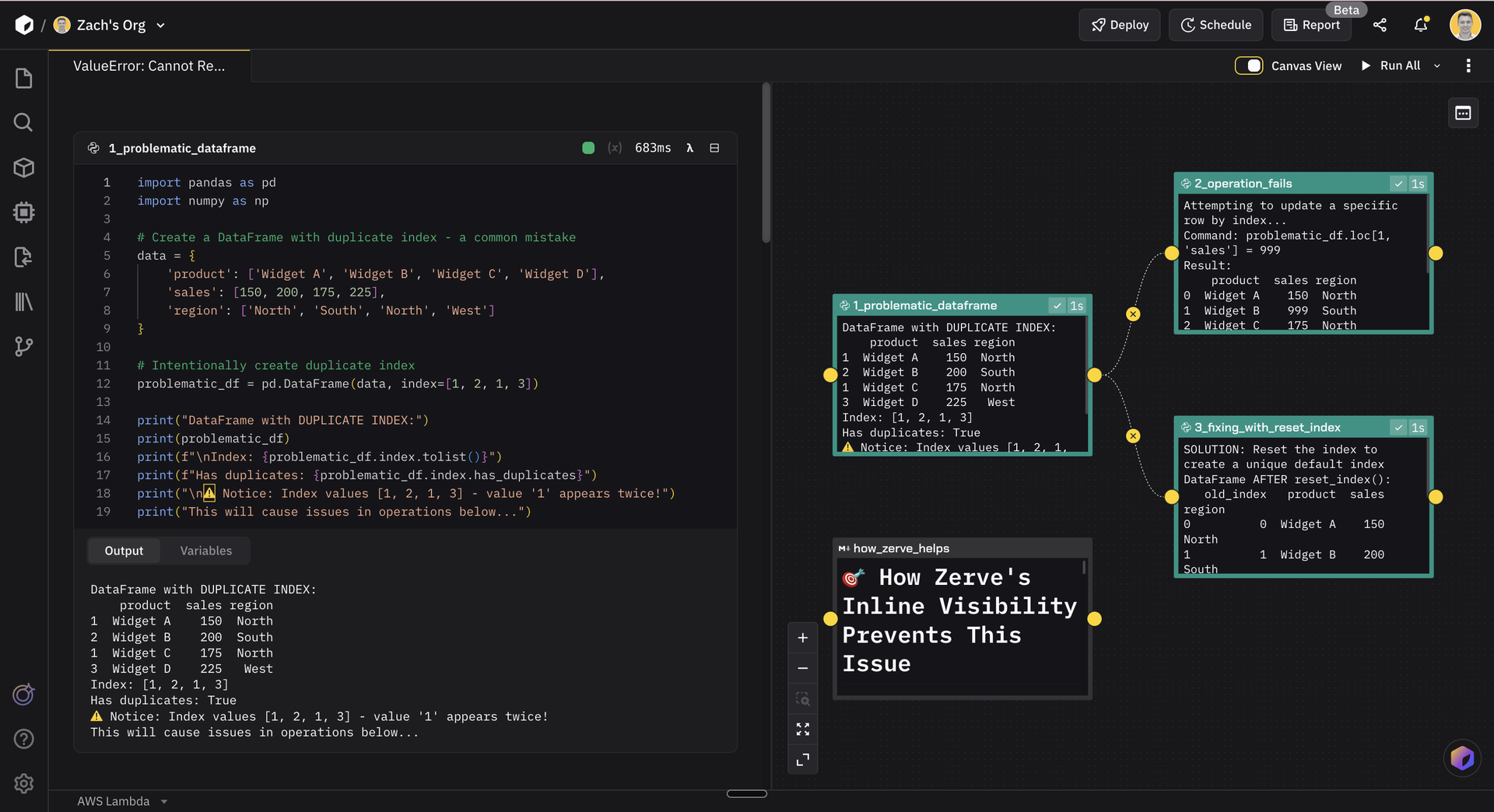This screenshot has width=1494, height=812.
Task: Toggle the Canvas View switch
Action: (x=1249, y=65)
